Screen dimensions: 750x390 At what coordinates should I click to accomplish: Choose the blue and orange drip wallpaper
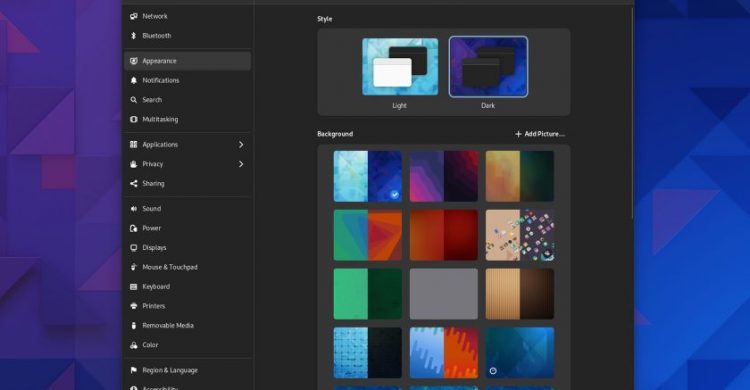(x=444, y=353)
